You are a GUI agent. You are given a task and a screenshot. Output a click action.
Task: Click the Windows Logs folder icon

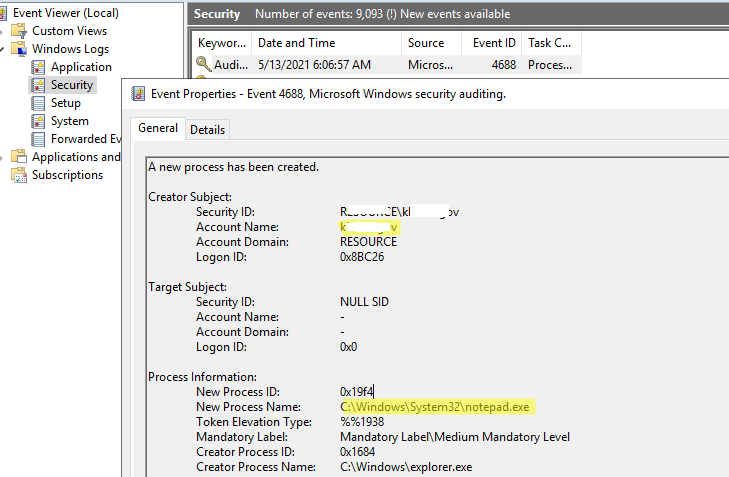[x=19, y=49]
